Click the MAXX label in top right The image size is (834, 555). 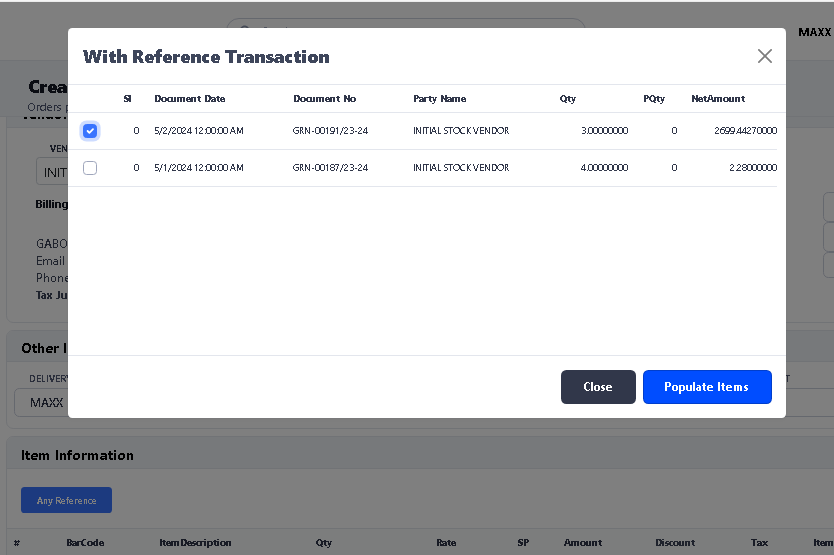click(x=814, y=32)
